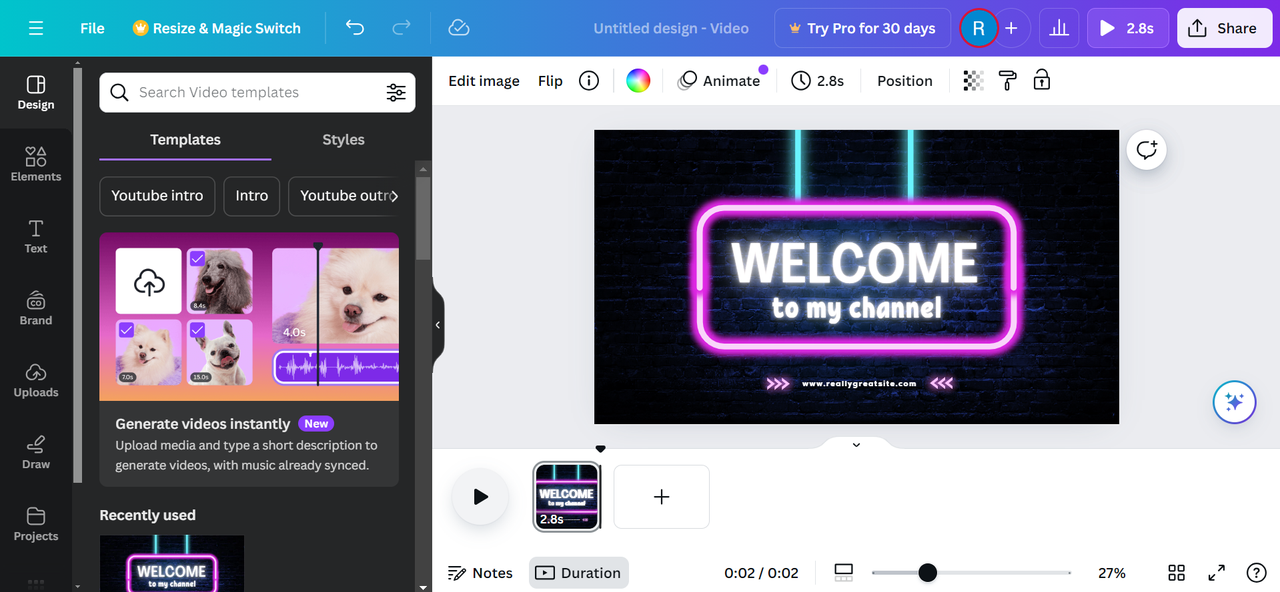Open the rainbow color picker swatch
The height and width of the screenshot is (592, 1280).
638,81
